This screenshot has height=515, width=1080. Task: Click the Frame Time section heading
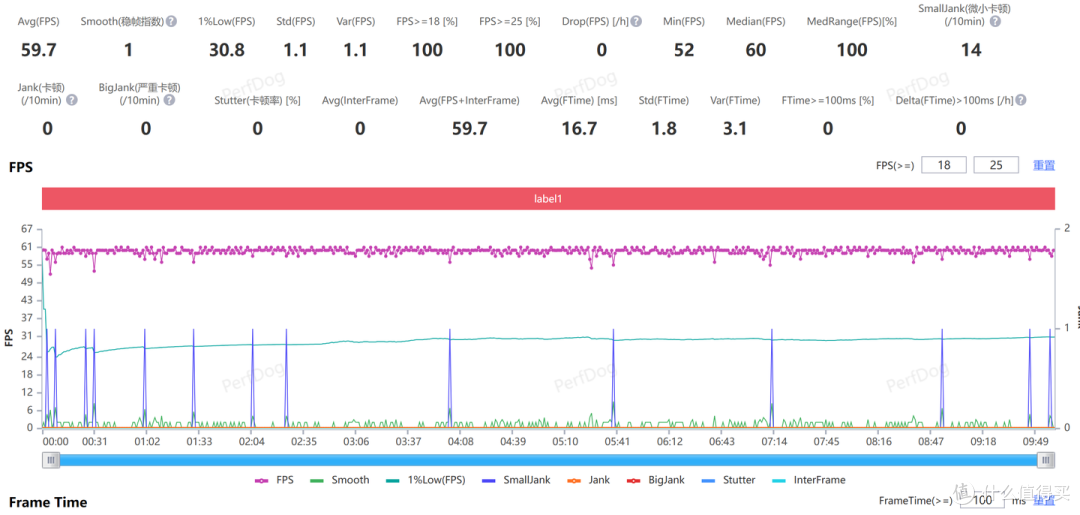48,502
